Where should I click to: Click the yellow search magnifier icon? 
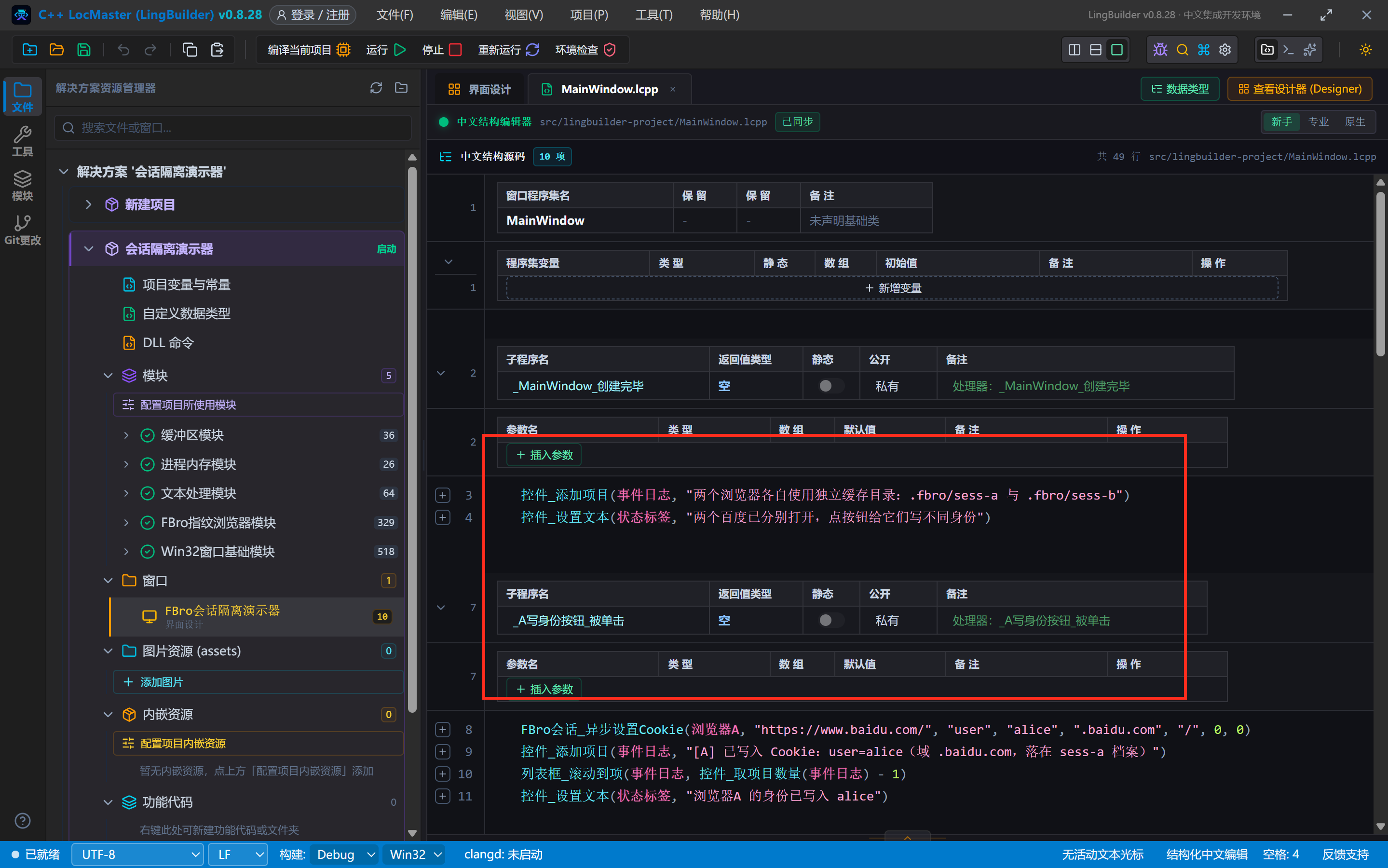click(x=1182, y=50)
